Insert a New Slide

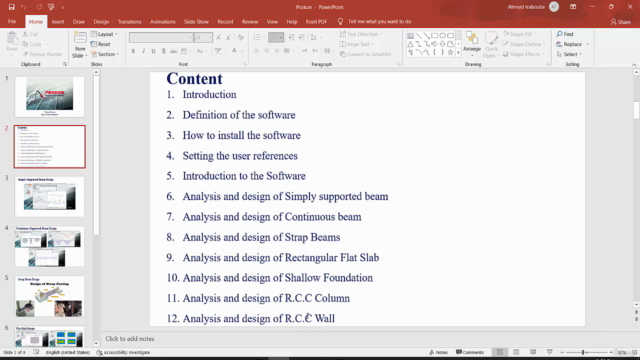(x=80, y=45)
